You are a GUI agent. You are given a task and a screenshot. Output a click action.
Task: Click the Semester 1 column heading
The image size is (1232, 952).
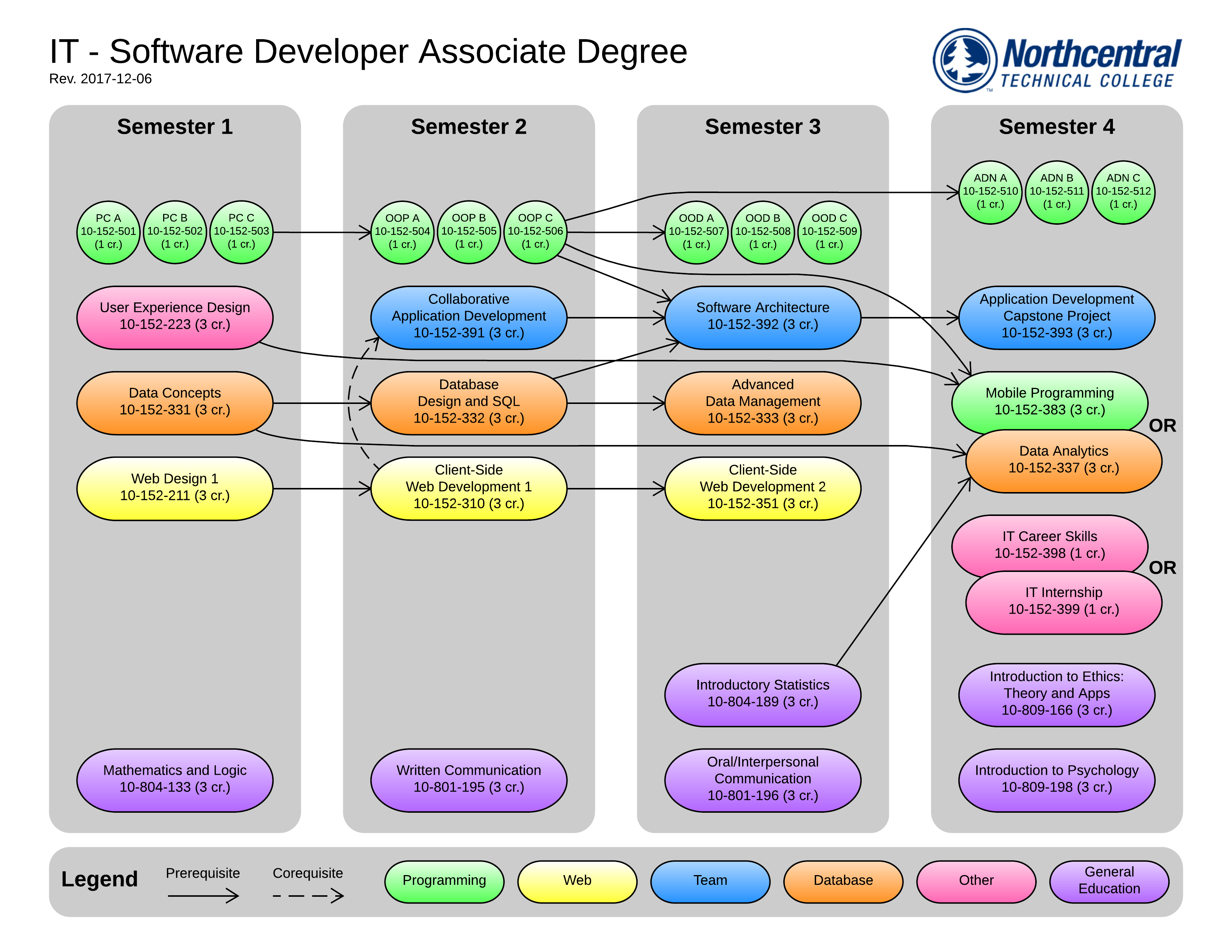pyautogui.click(x=174, y=126)
